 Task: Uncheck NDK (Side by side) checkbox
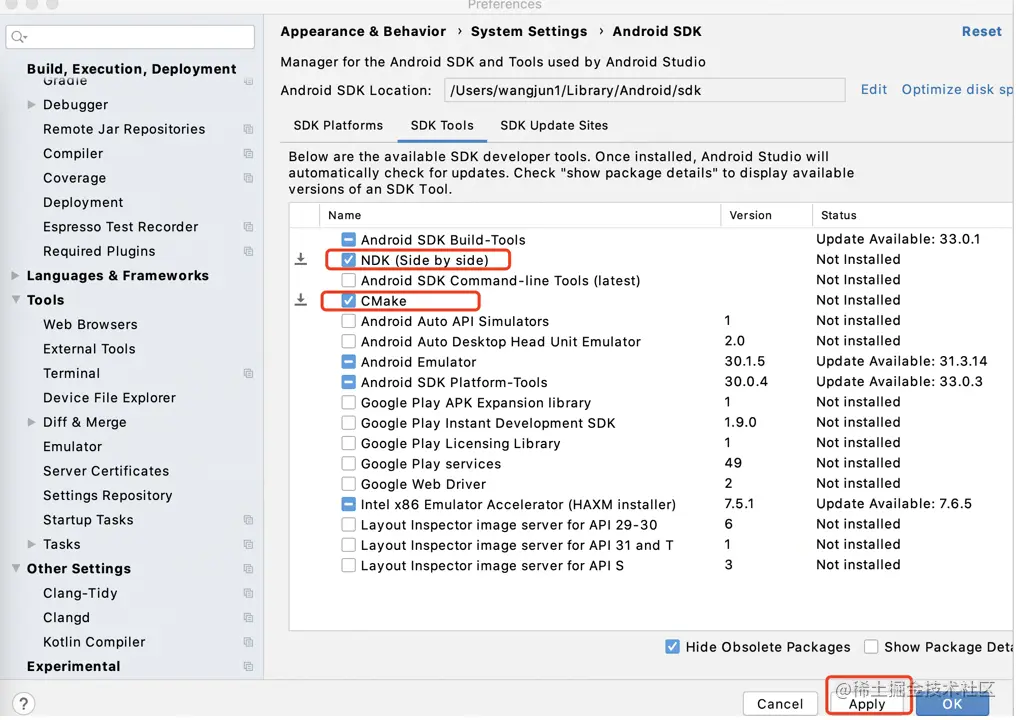click(x=349, y=260)
